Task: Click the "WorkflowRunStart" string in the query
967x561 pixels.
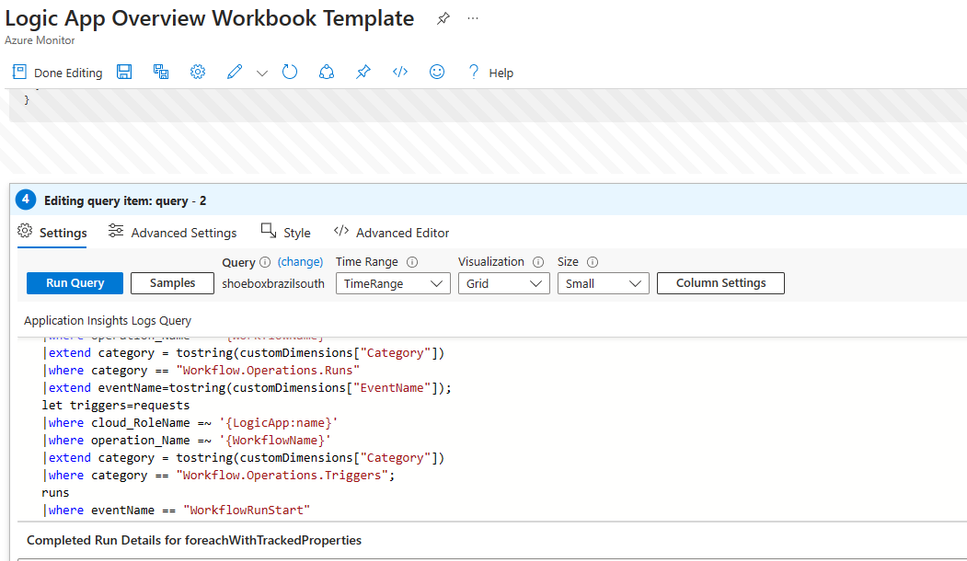Action: (247, 510)
